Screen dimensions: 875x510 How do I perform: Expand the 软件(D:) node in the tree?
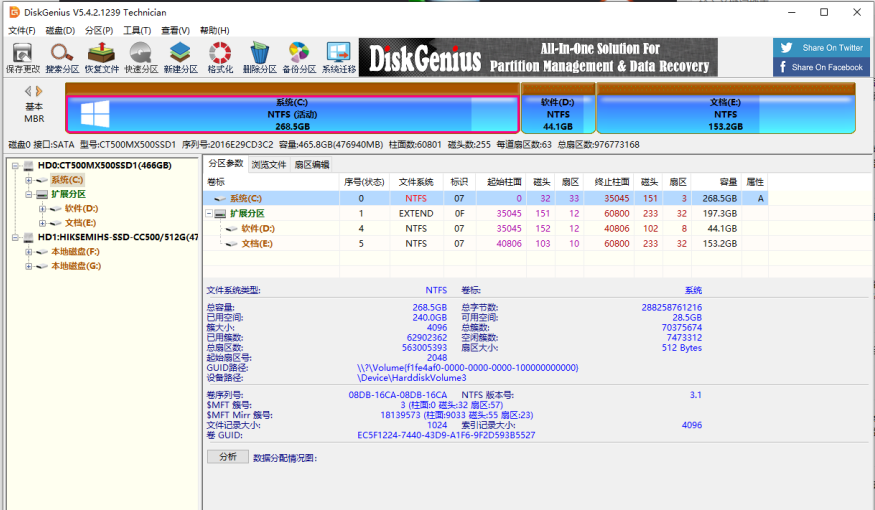pos(42,209)
